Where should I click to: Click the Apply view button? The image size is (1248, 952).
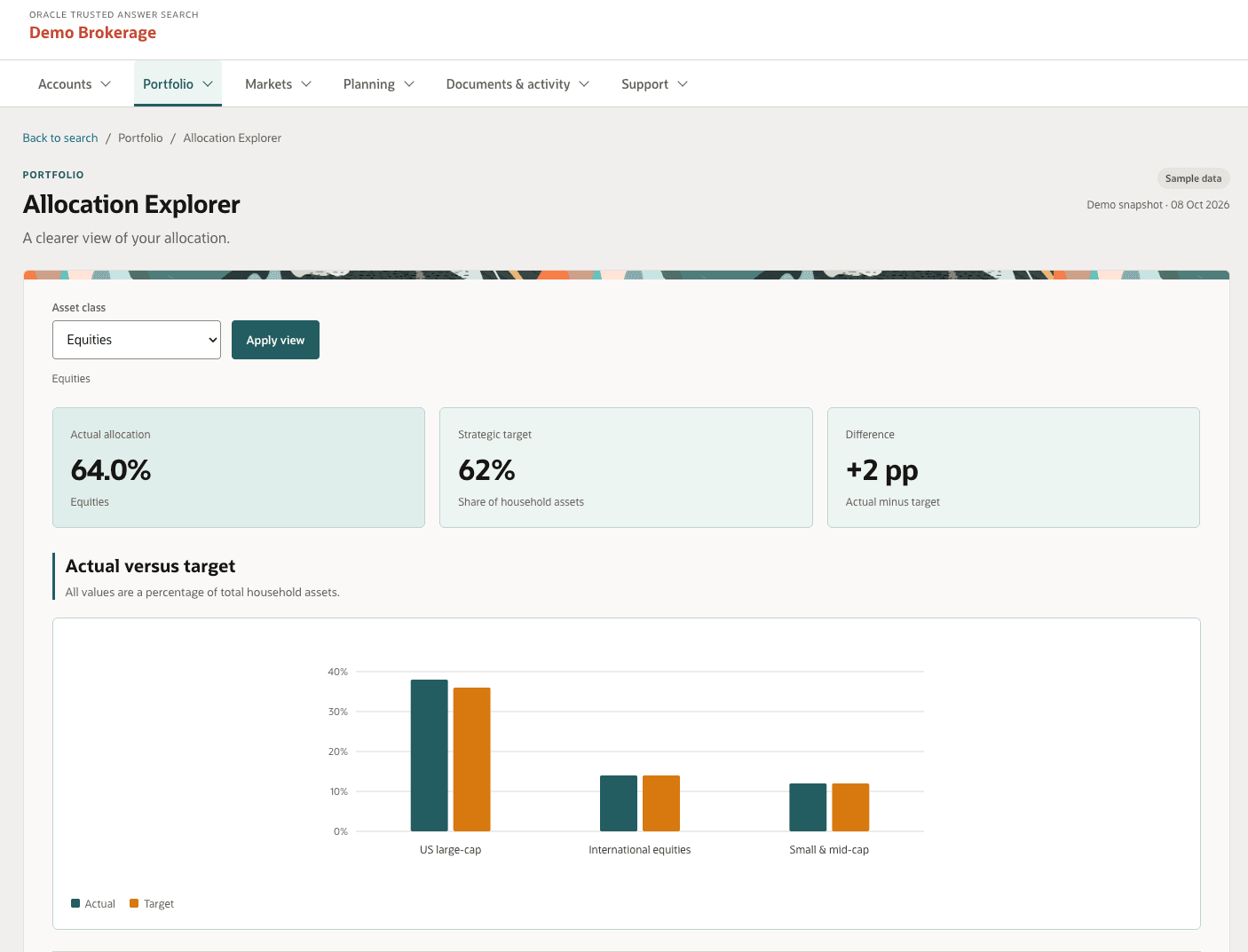coord(275,340)
